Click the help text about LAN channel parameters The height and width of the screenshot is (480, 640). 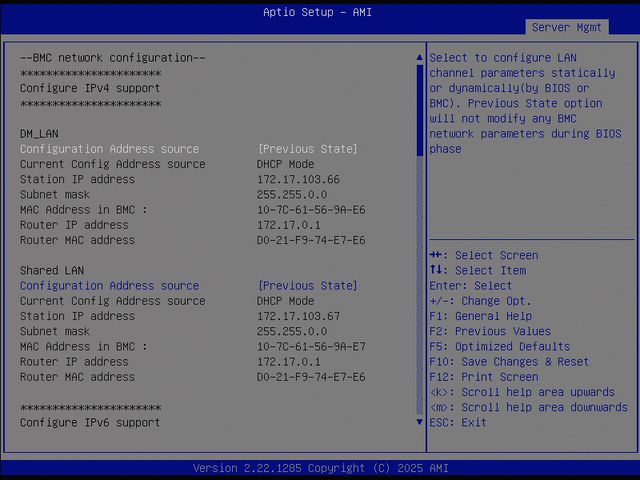[x=525, y=103]
